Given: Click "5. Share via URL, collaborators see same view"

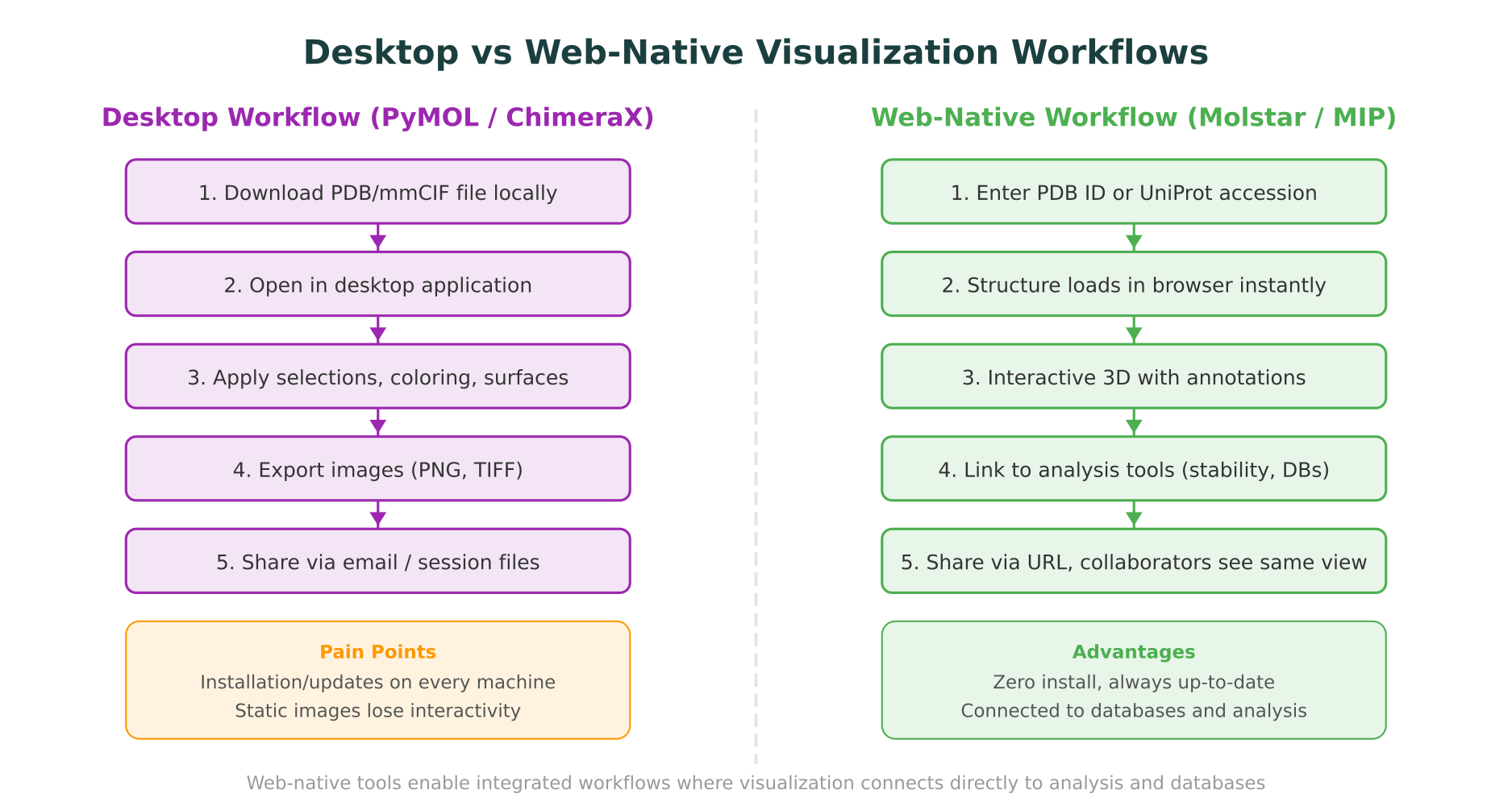Looking at the screenshot, I should point(1134,561).
